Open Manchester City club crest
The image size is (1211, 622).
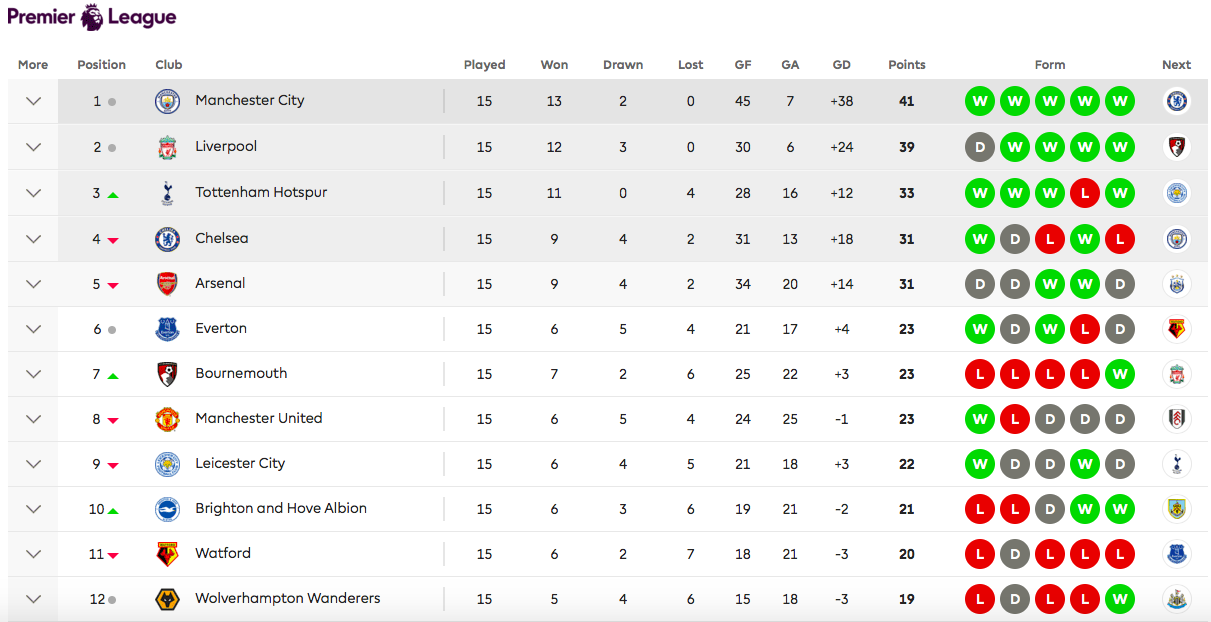pos(167,101)
